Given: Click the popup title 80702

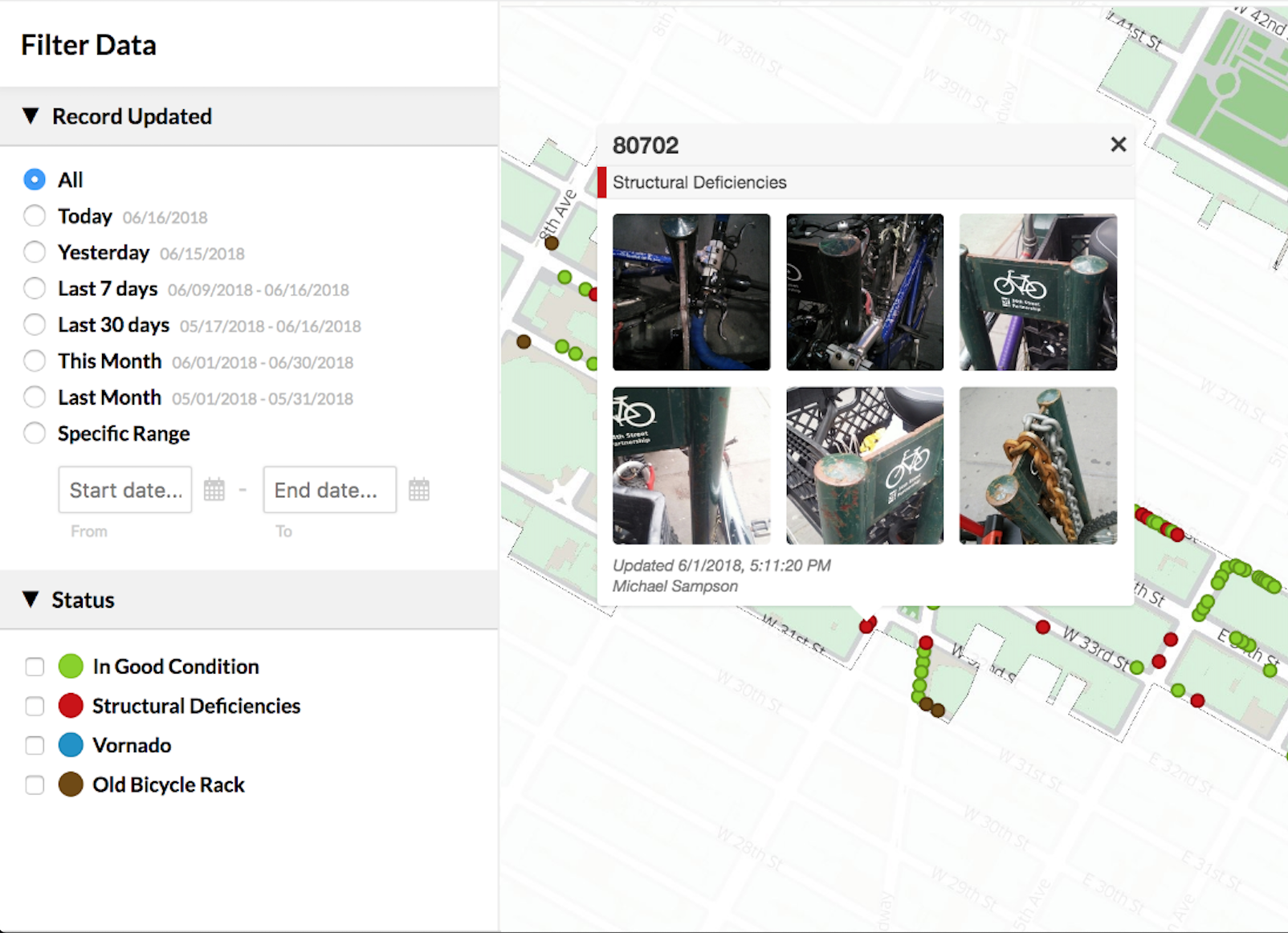Looking at the screenshot, I should point(646,145).
